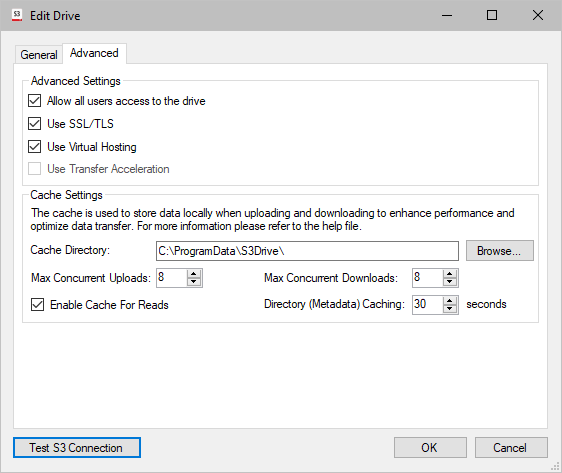Open Browse to pick cache directory
562x473 pixels.
500,250
